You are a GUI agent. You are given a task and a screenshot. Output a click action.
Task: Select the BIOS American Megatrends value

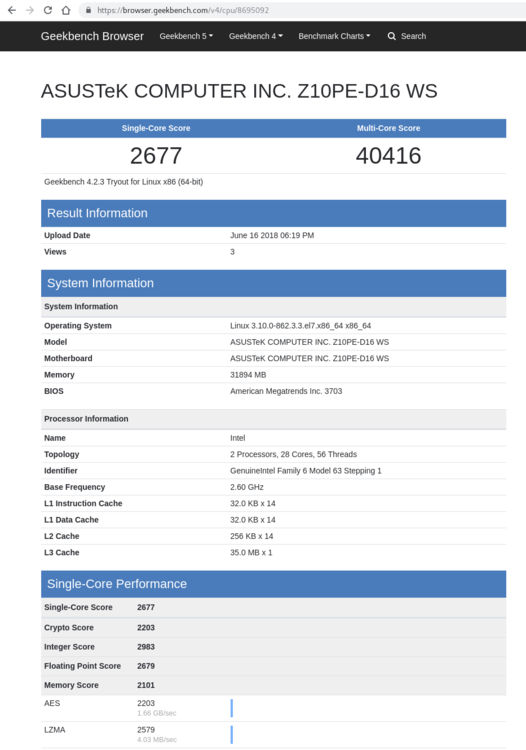[286, 391]
